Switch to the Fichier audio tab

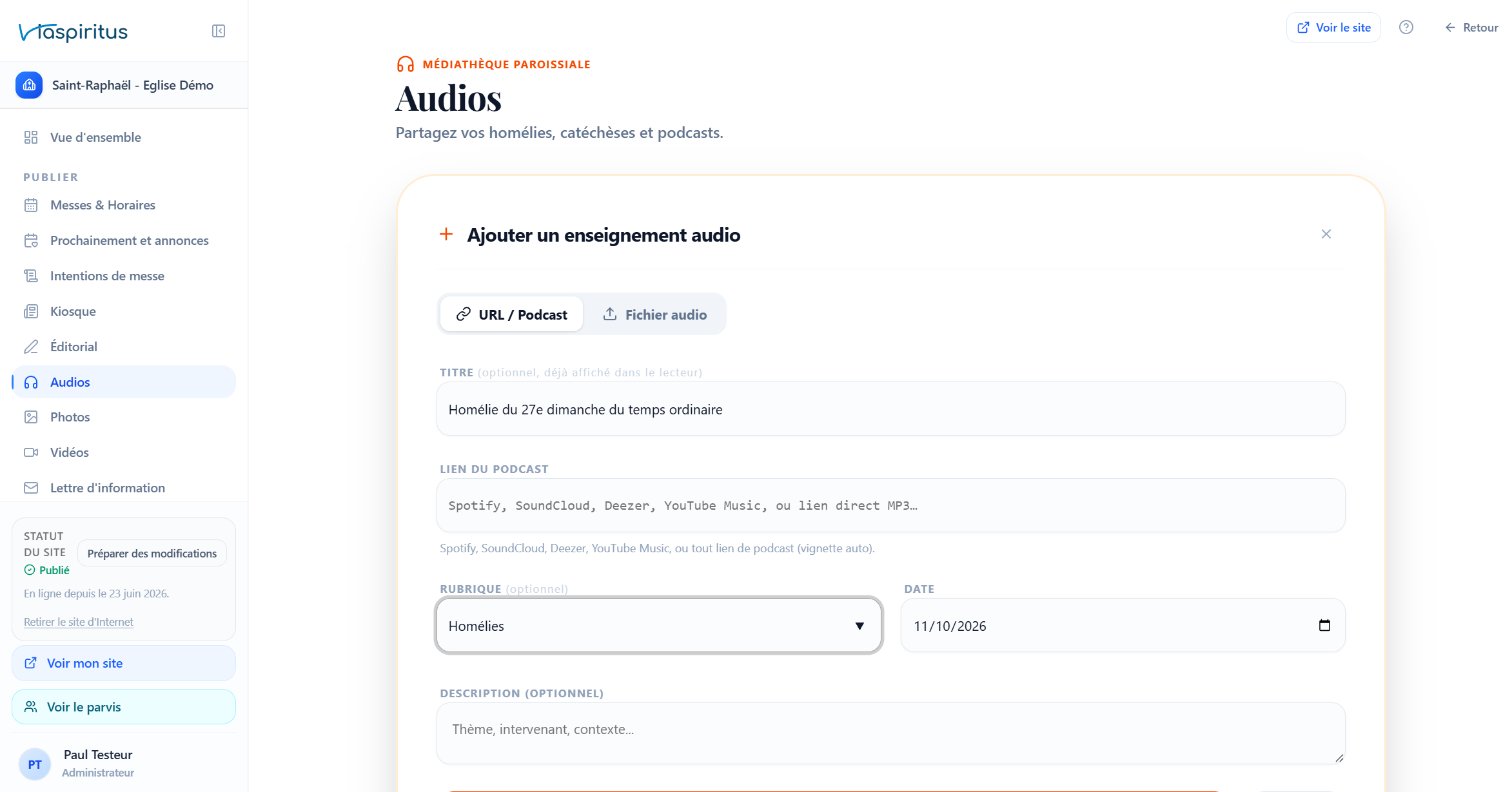click(x=655, y=314)
